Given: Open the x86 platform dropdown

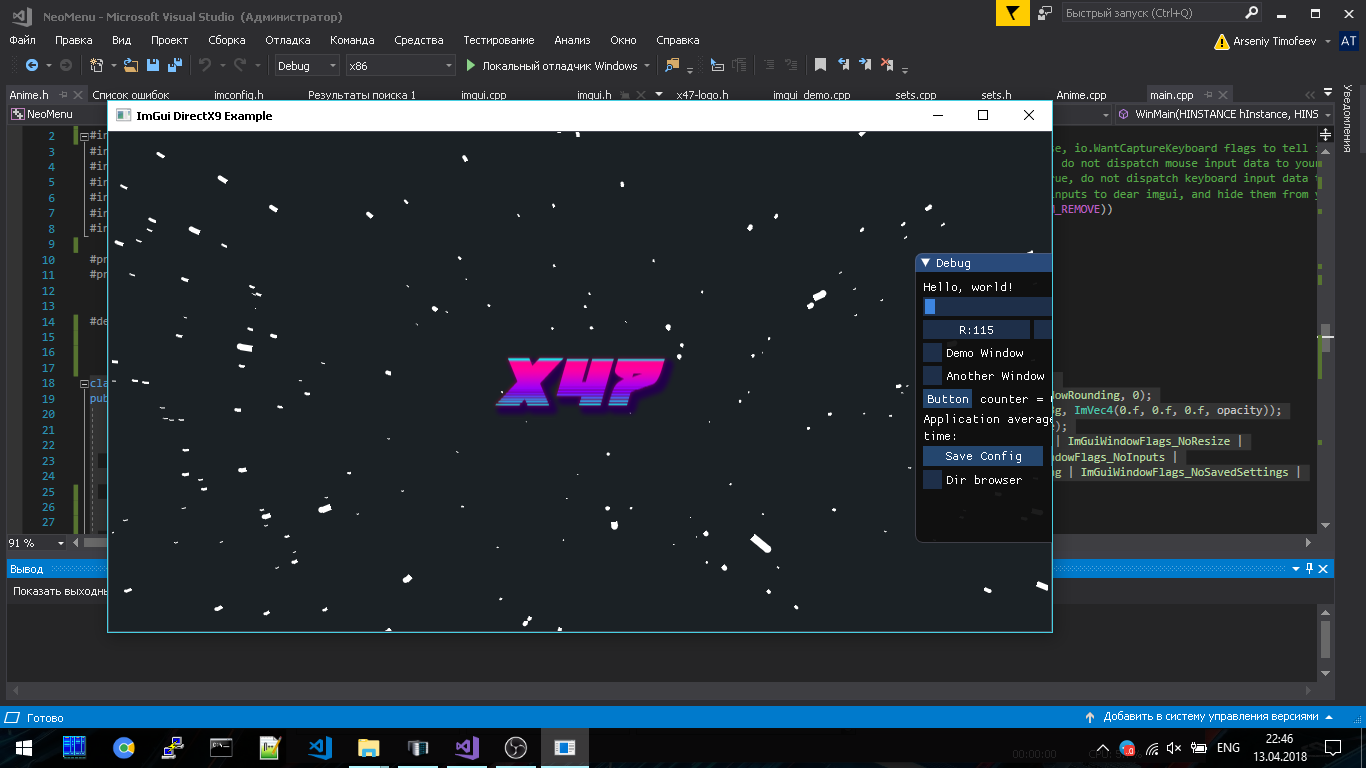Looking at the screenshot, I should 400,66.
